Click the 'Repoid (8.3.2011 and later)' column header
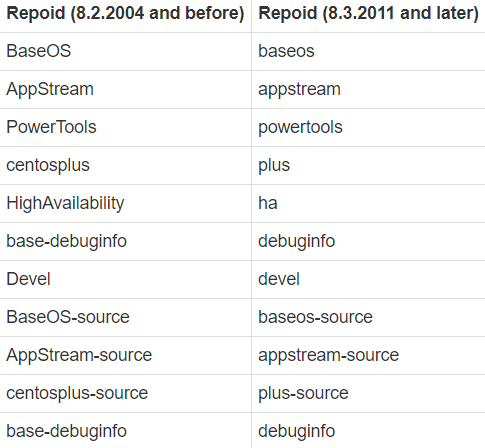Screen dimensions: 485x448 [368, 14]
